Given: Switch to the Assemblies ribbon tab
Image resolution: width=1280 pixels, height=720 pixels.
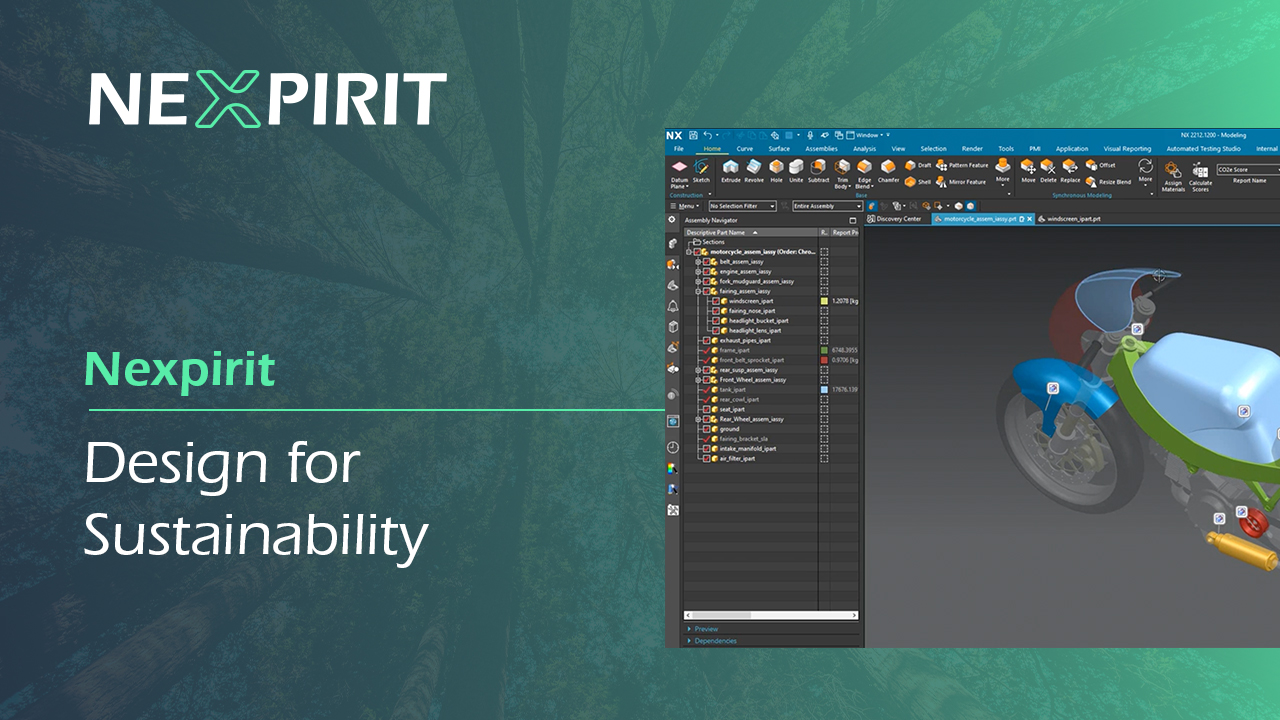Looking at the screenshot, I should (x=821, y=149).
